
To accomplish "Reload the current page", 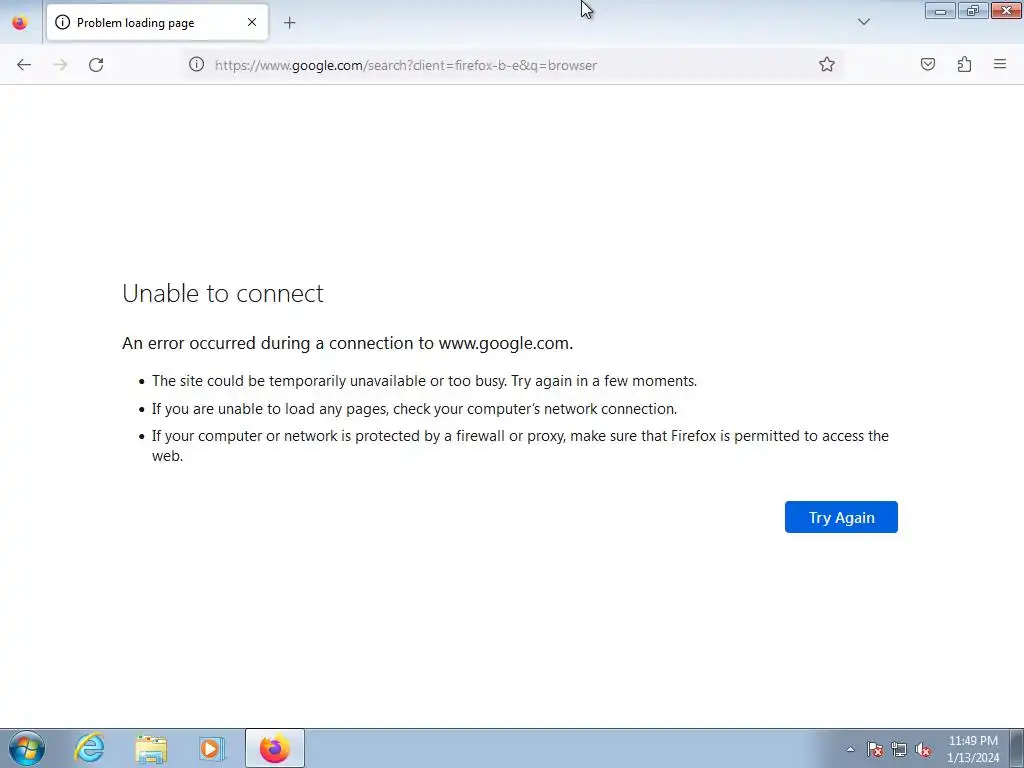I will pos(96,65).
